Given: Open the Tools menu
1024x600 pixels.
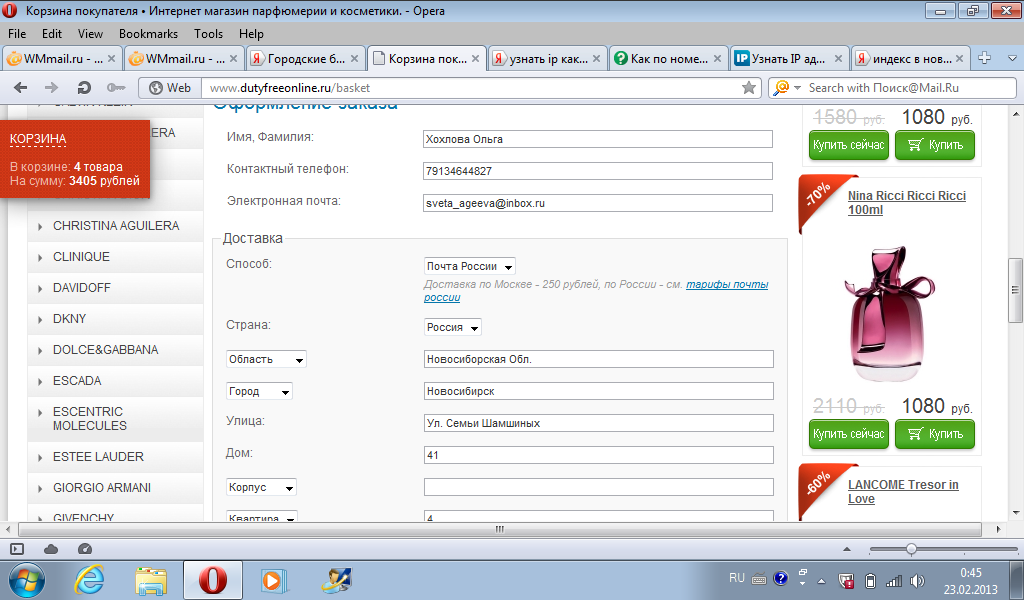Looking at the screenshot, I should [208, 34].
